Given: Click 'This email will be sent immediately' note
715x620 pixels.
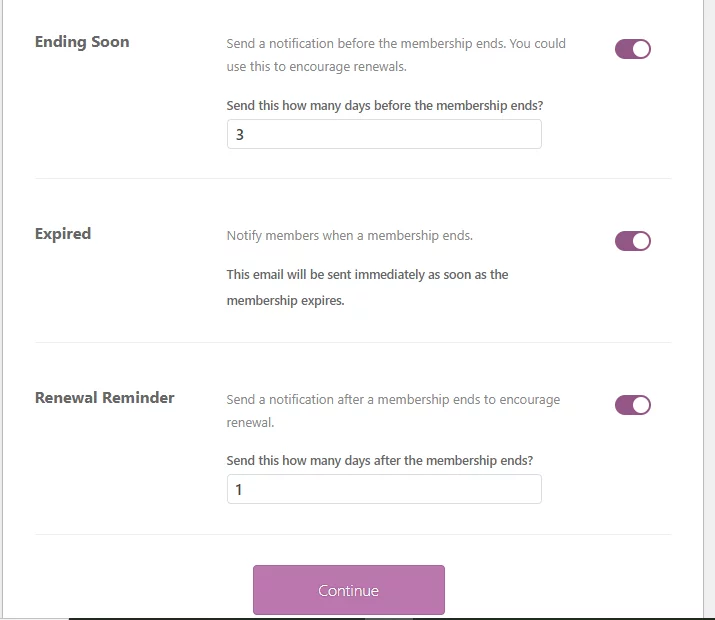Looking at the screenshot, I should point(367,288).
